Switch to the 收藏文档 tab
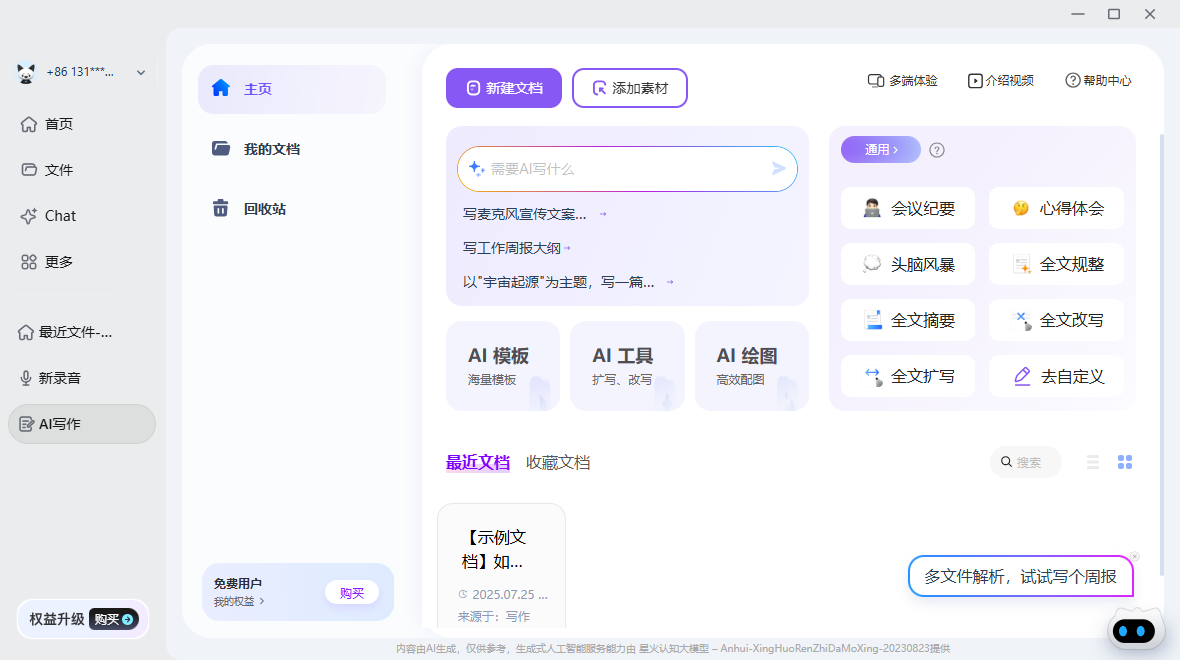The height and width of the screenshot is (660, 1180). click(558, 463)
